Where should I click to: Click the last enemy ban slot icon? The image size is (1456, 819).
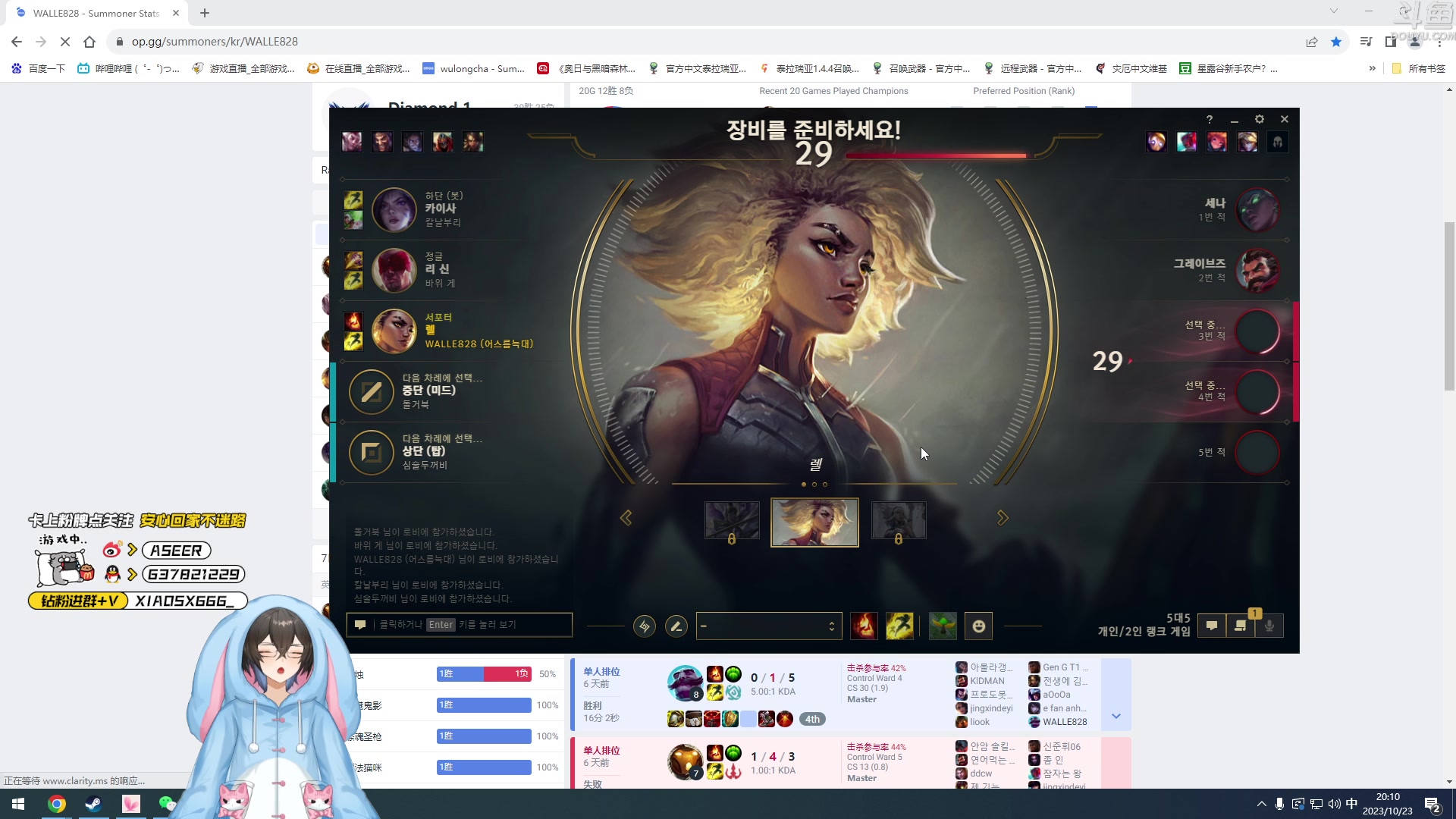[1278, 142]
